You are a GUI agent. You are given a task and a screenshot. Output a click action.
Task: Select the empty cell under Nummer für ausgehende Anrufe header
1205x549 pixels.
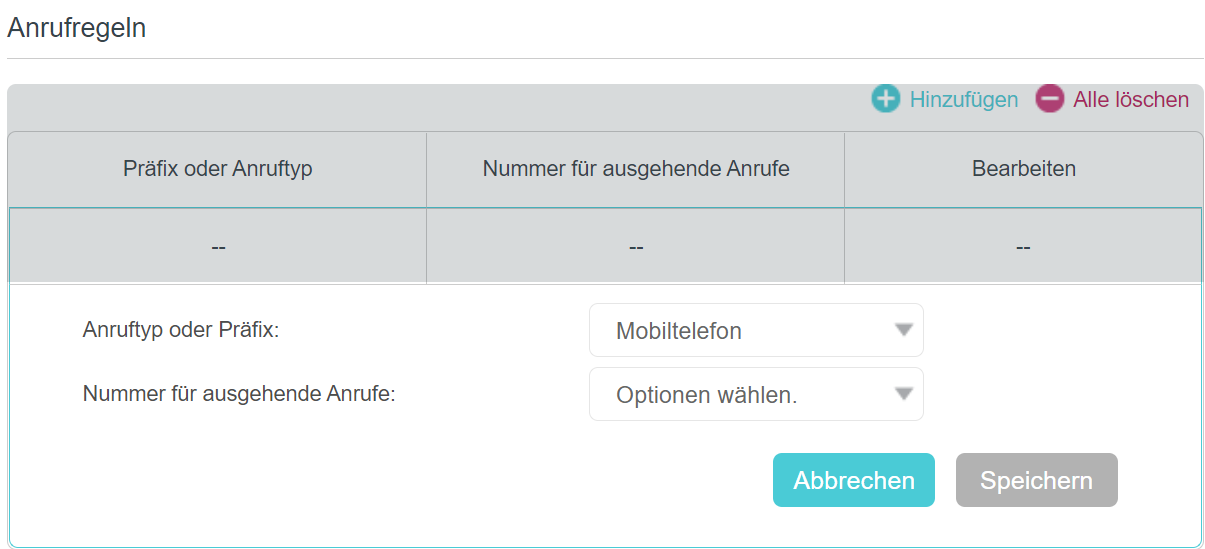point(636,246)
